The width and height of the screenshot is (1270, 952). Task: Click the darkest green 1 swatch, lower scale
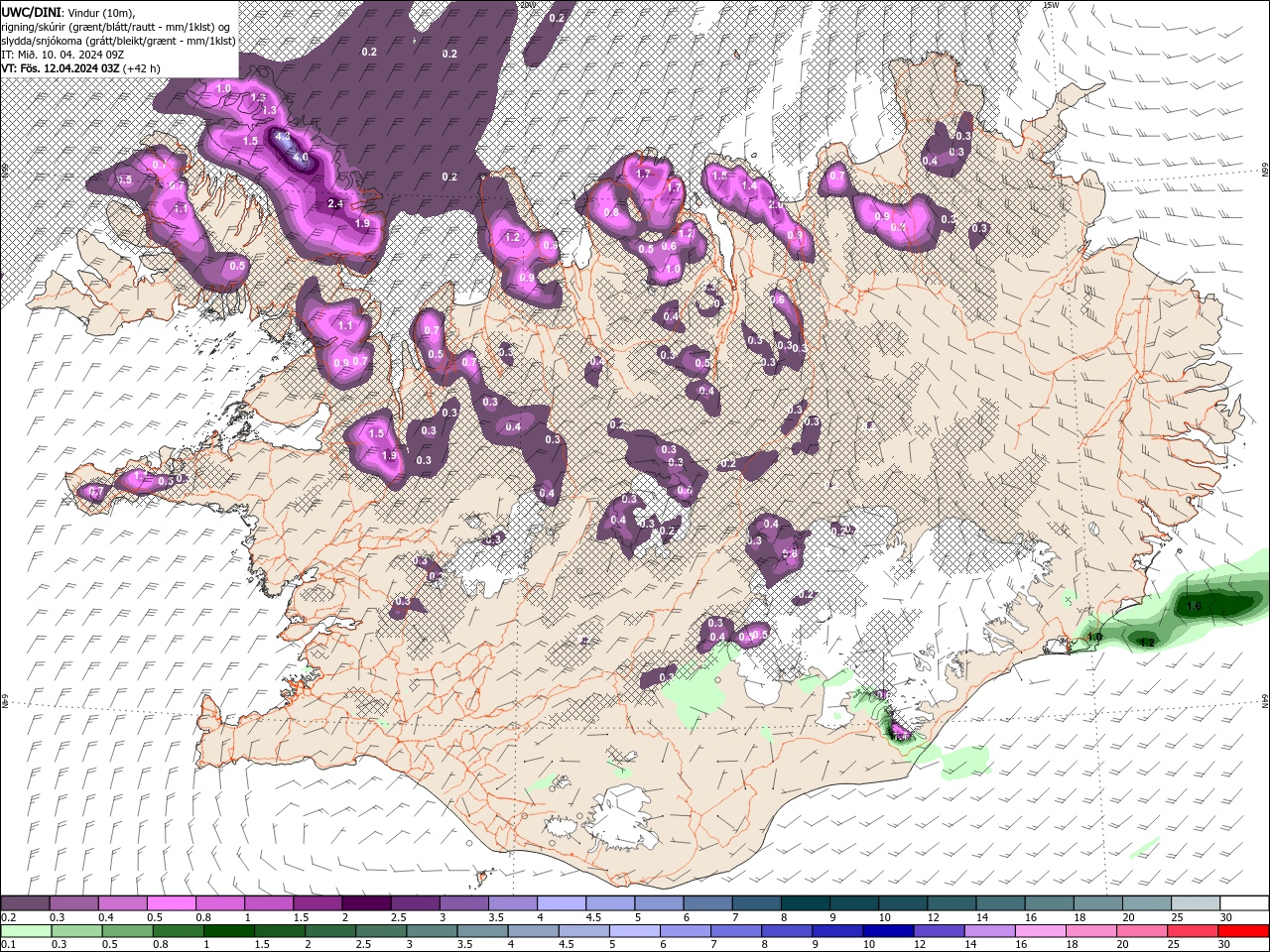(228, 931)
